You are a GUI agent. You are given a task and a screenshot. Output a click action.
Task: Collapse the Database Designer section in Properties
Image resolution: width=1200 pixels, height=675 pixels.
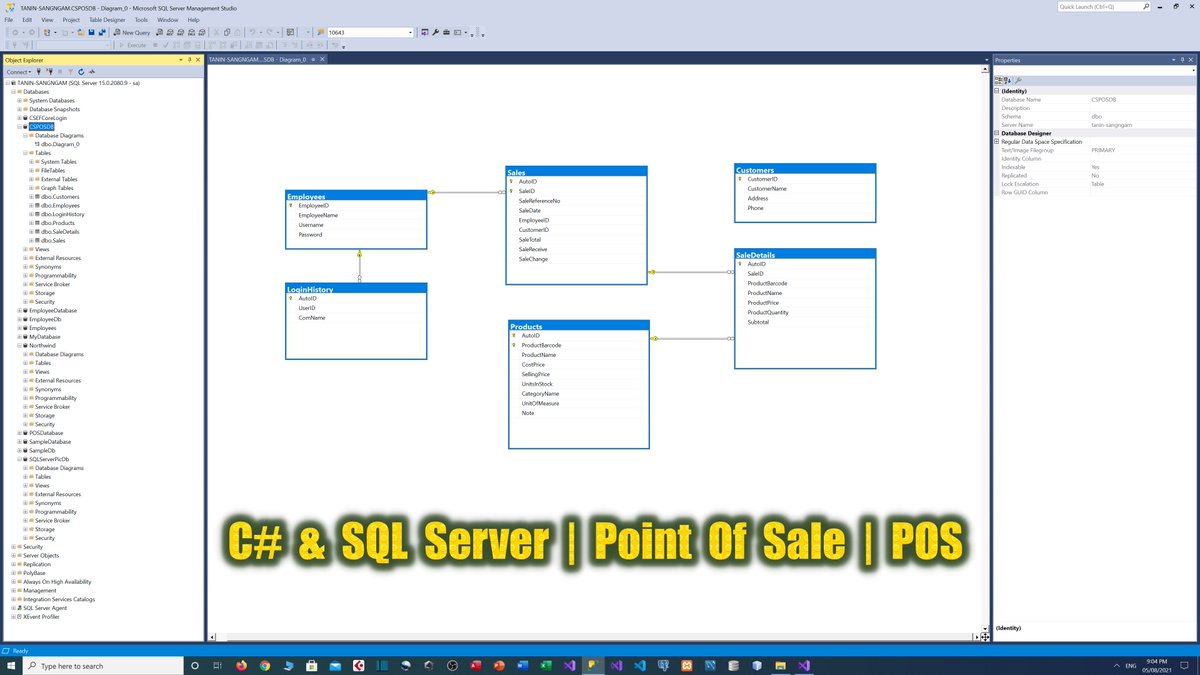click(x=997, y=133)
